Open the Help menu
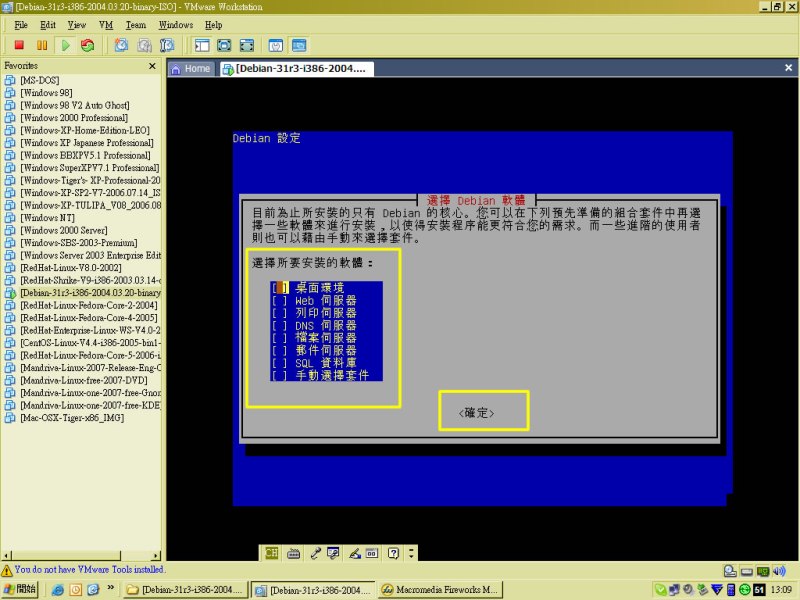This screenshot has width=800, height=600. click(214, 25)
